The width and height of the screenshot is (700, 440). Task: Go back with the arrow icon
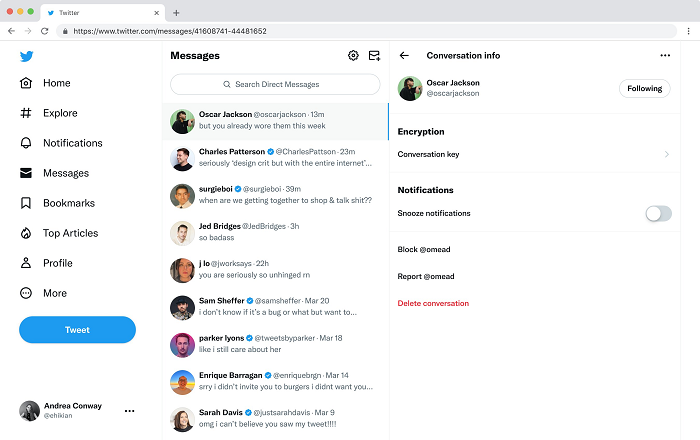pos(404,56)
